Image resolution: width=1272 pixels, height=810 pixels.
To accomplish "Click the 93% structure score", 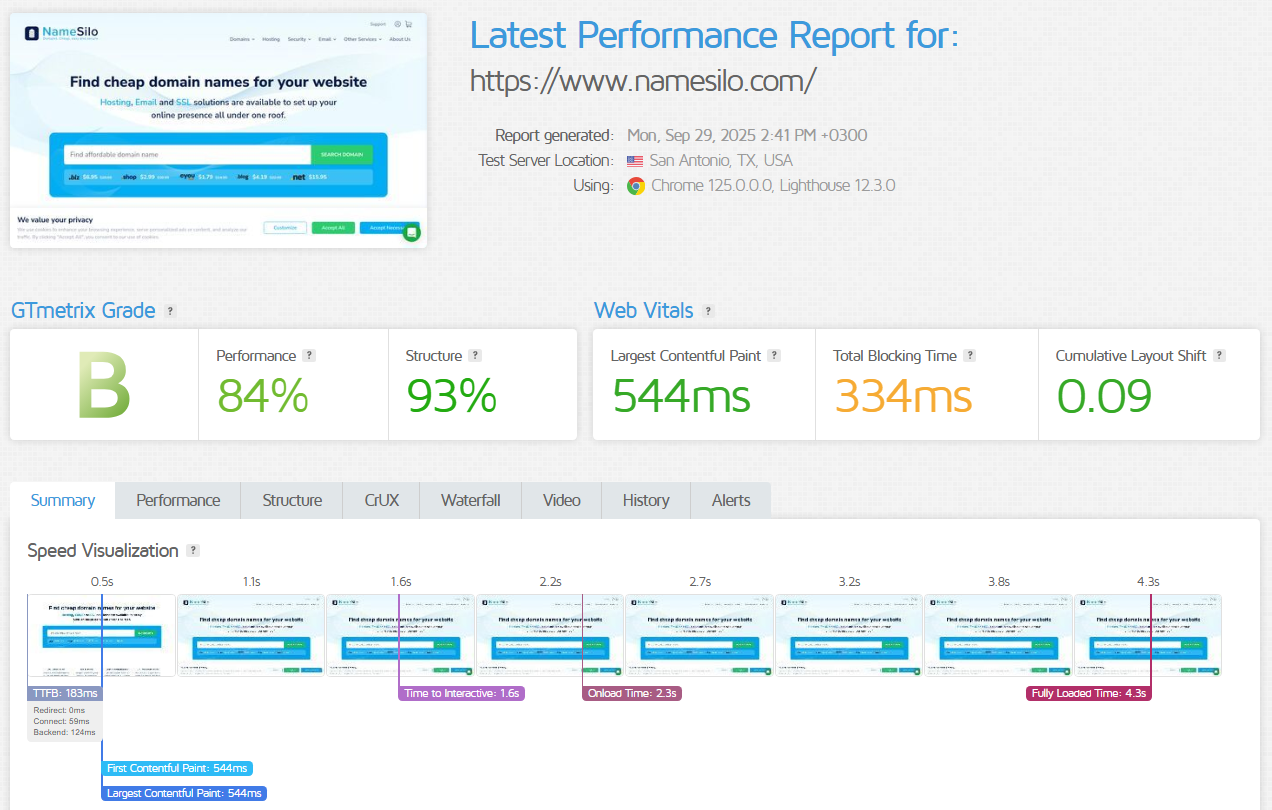I will pos(452,396).
